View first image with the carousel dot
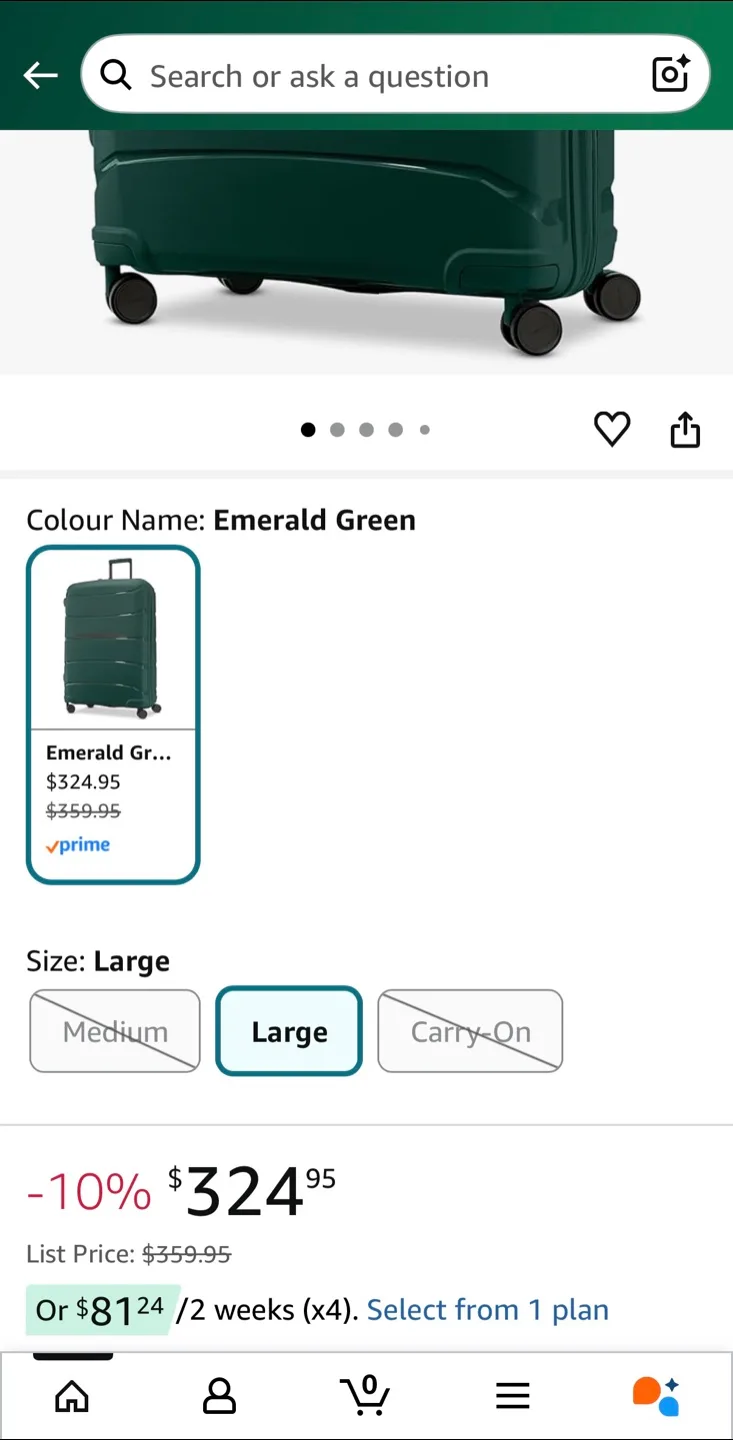Screen dimensions: 733x1440 308,429
